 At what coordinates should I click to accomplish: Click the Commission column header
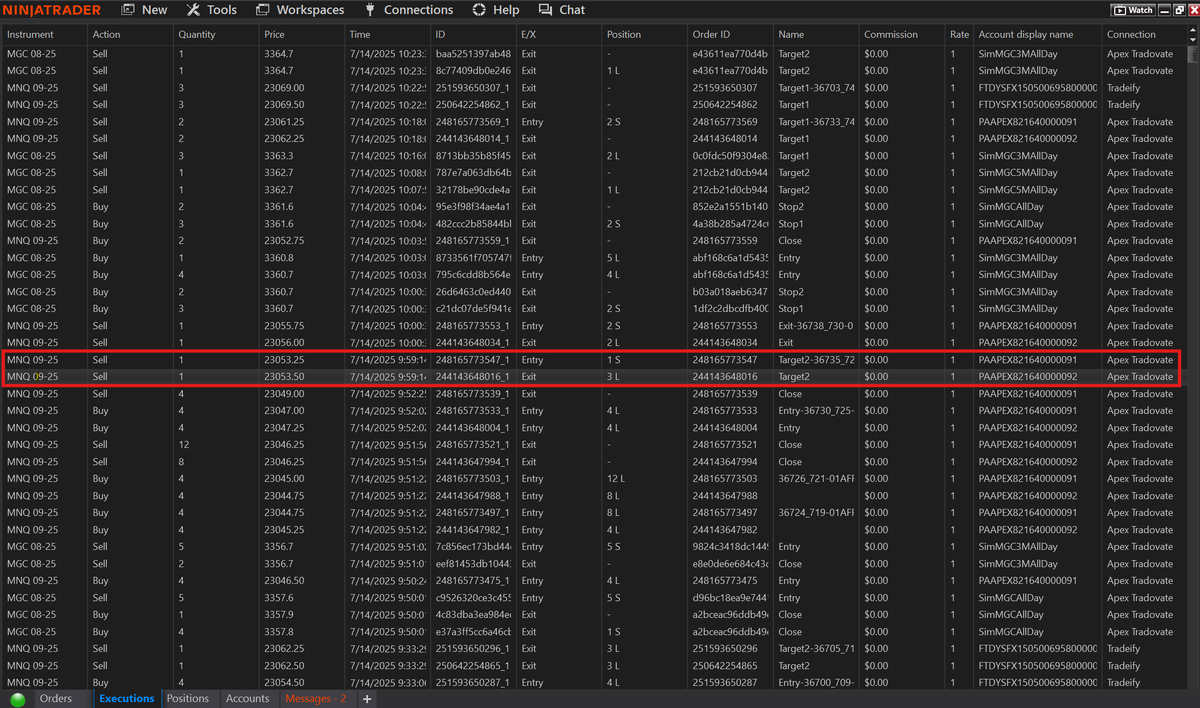click(903, 34)
